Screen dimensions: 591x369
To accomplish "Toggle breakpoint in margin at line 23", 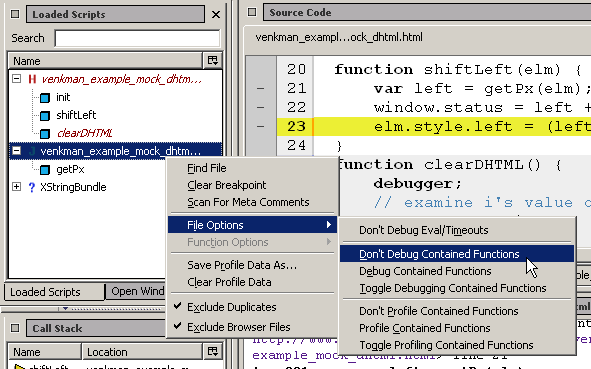I will [260, 126].
